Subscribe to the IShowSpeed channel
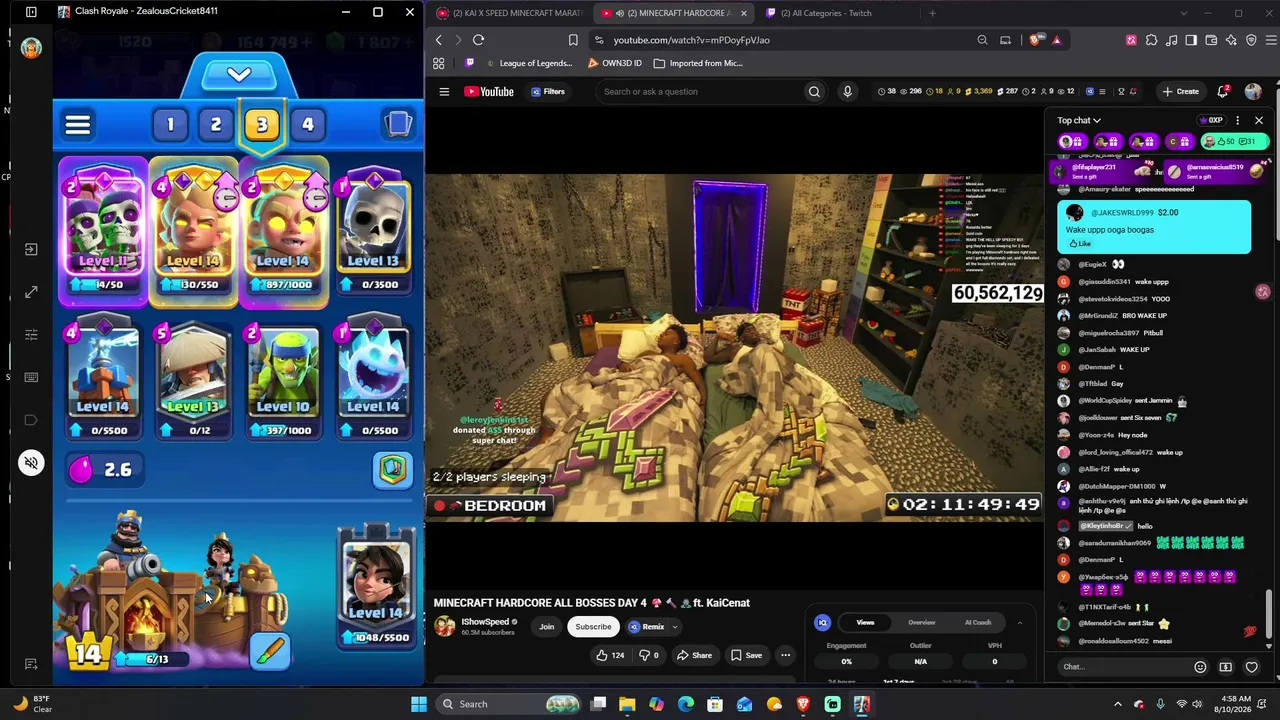The height and width of the screenshot is (720, 1280). pos(593,627)
